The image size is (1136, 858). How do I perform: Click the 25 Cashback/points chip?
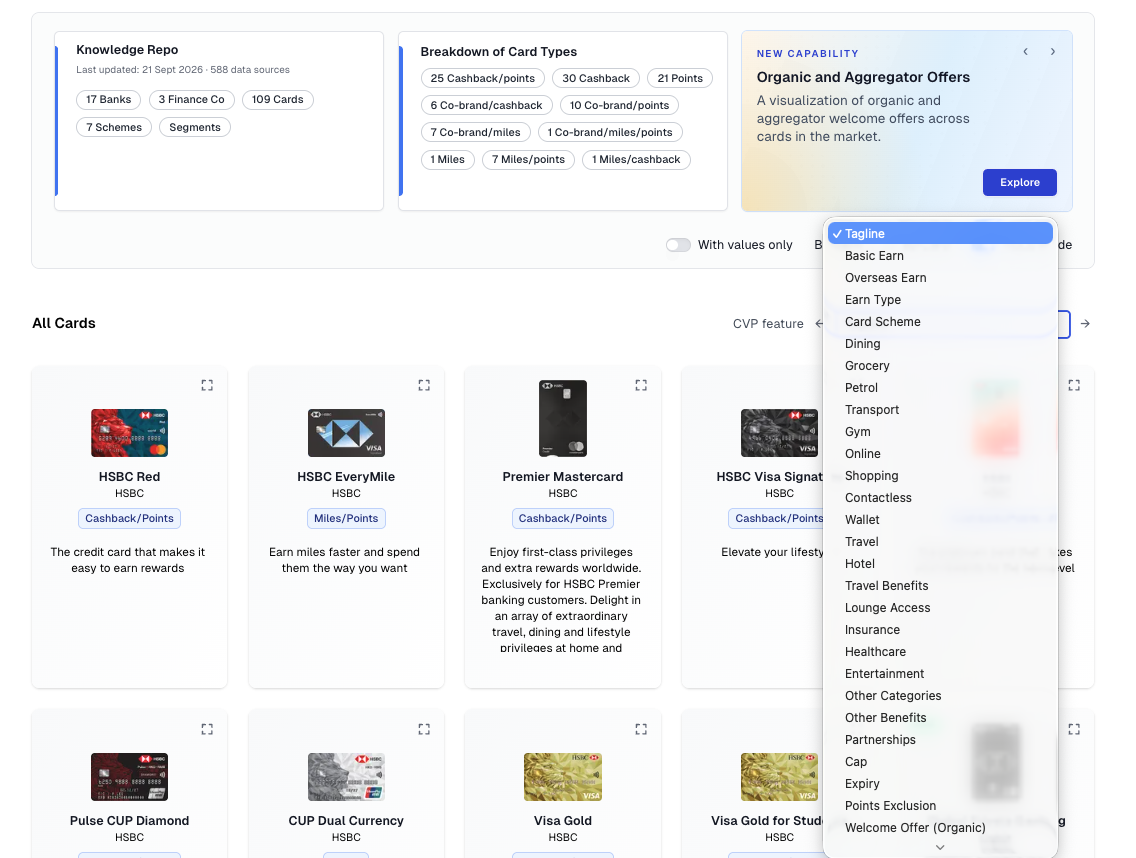[x=483, y=78]
